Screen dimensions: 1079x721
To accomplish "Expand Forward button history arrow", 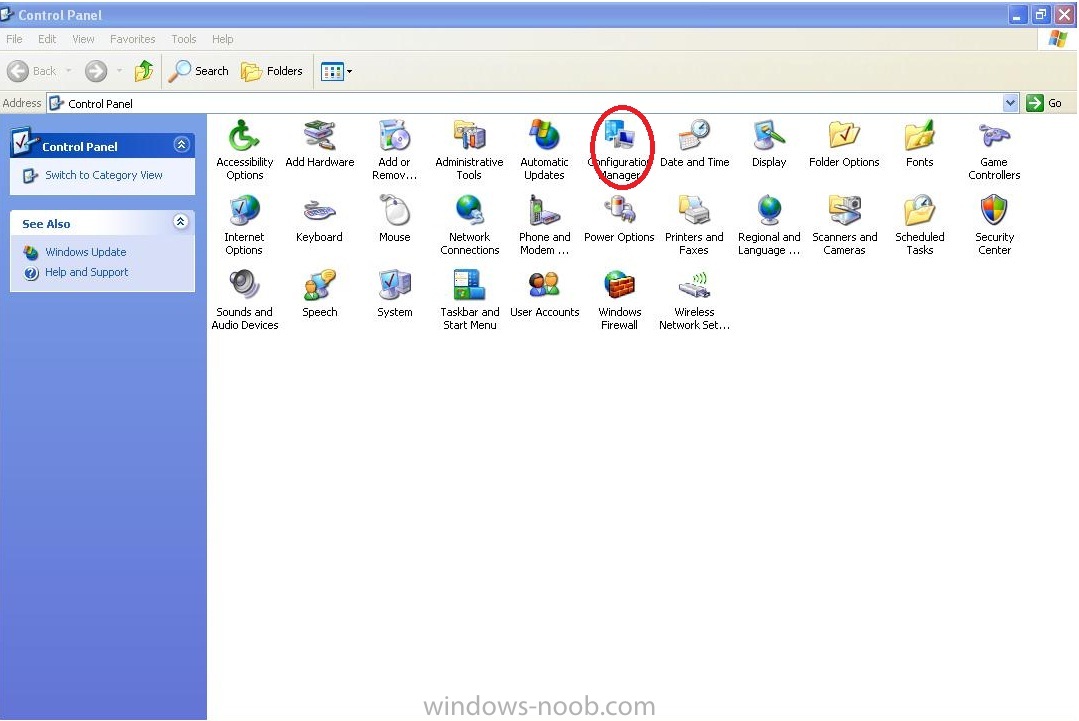I will click(x=119, y=71).
